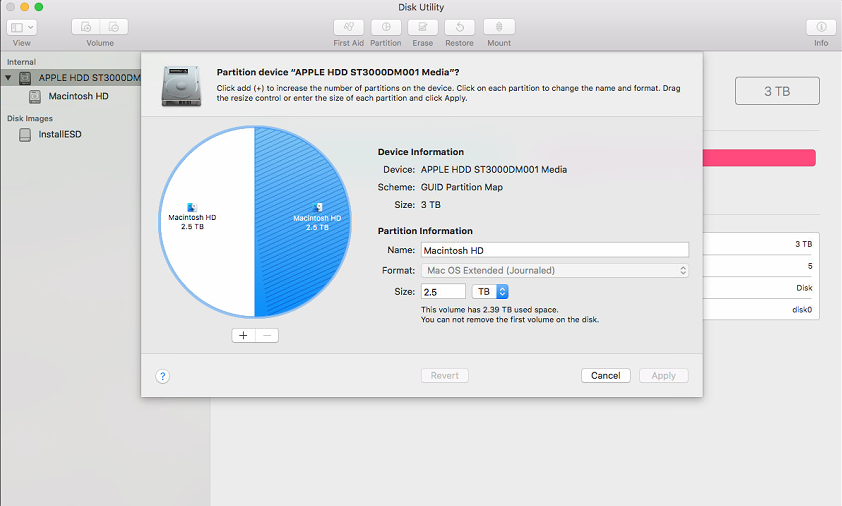Show disk Info from the toolbar
The width and height of the screenshot is (842, 506).
coord(821,27)
